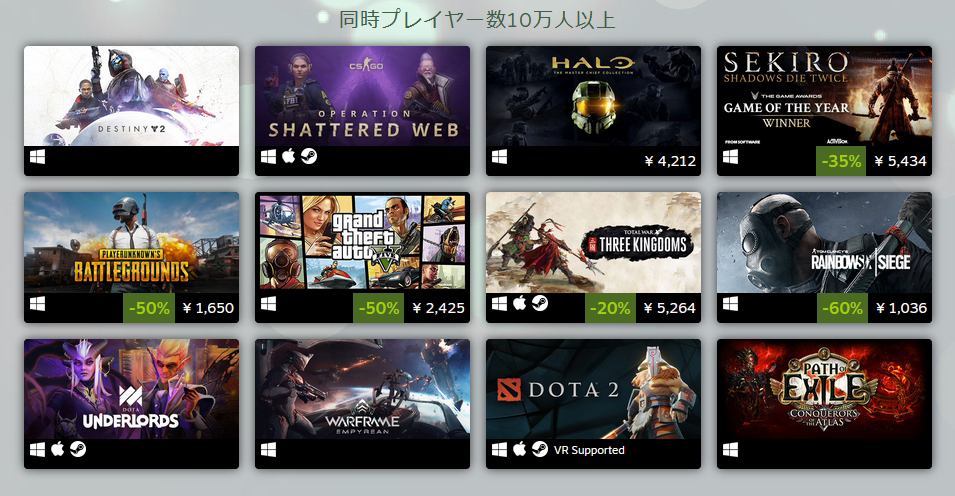Open the Halo Master Chief Collection banner
Viewport: 955px width, 496px height.
(593, 96)
